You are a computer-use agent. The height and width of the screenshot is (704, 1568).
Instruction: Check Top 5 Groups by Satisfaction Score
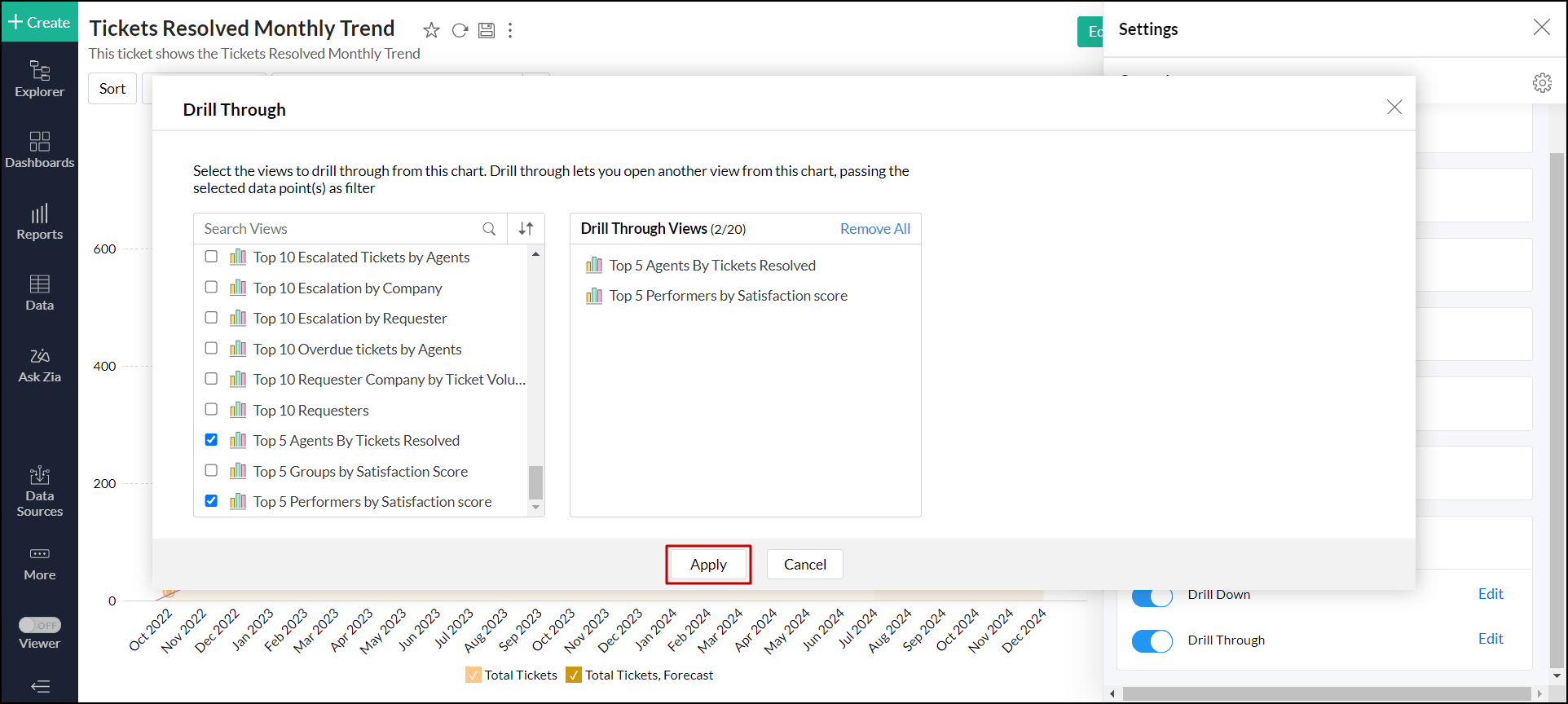click(211, 471)
